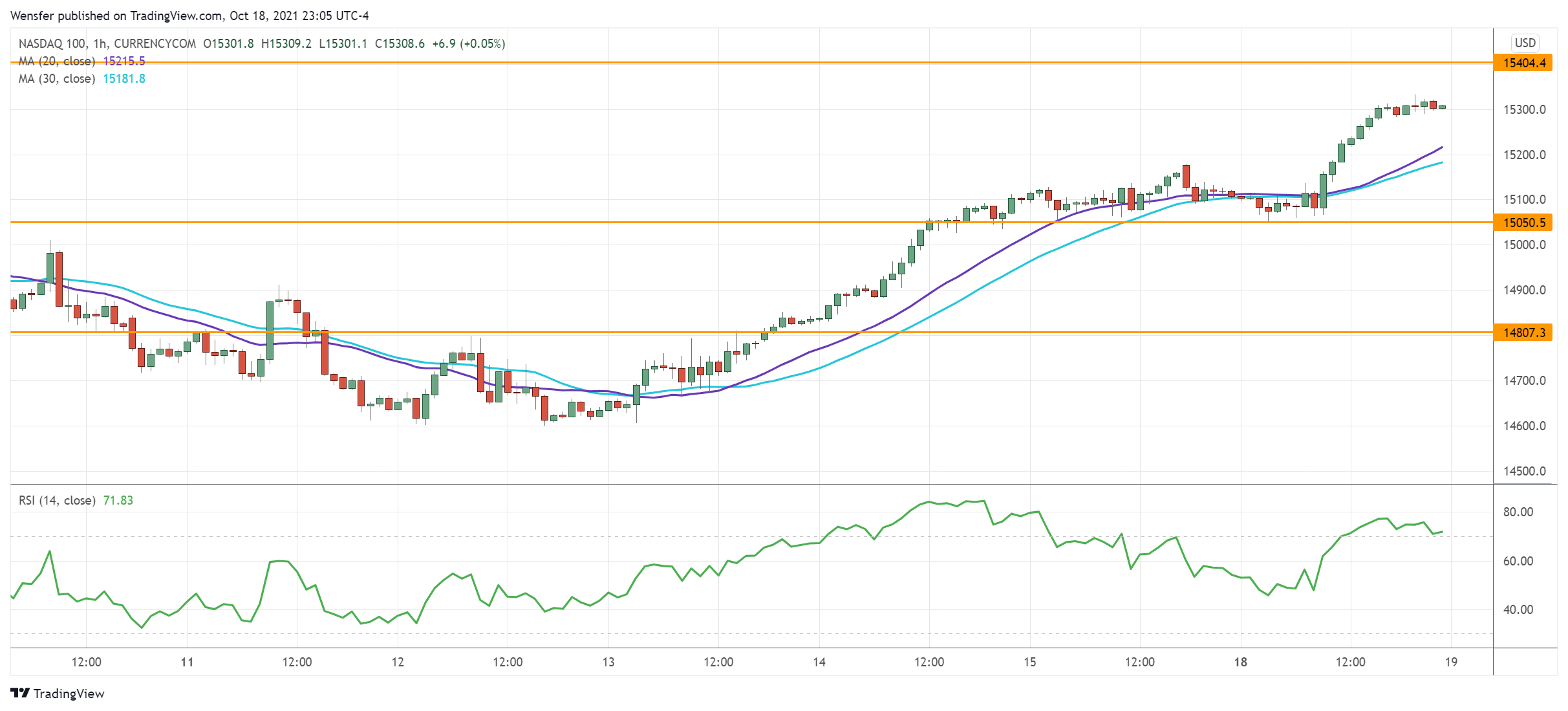Click the MA (30, close) legend

[57, 78]
